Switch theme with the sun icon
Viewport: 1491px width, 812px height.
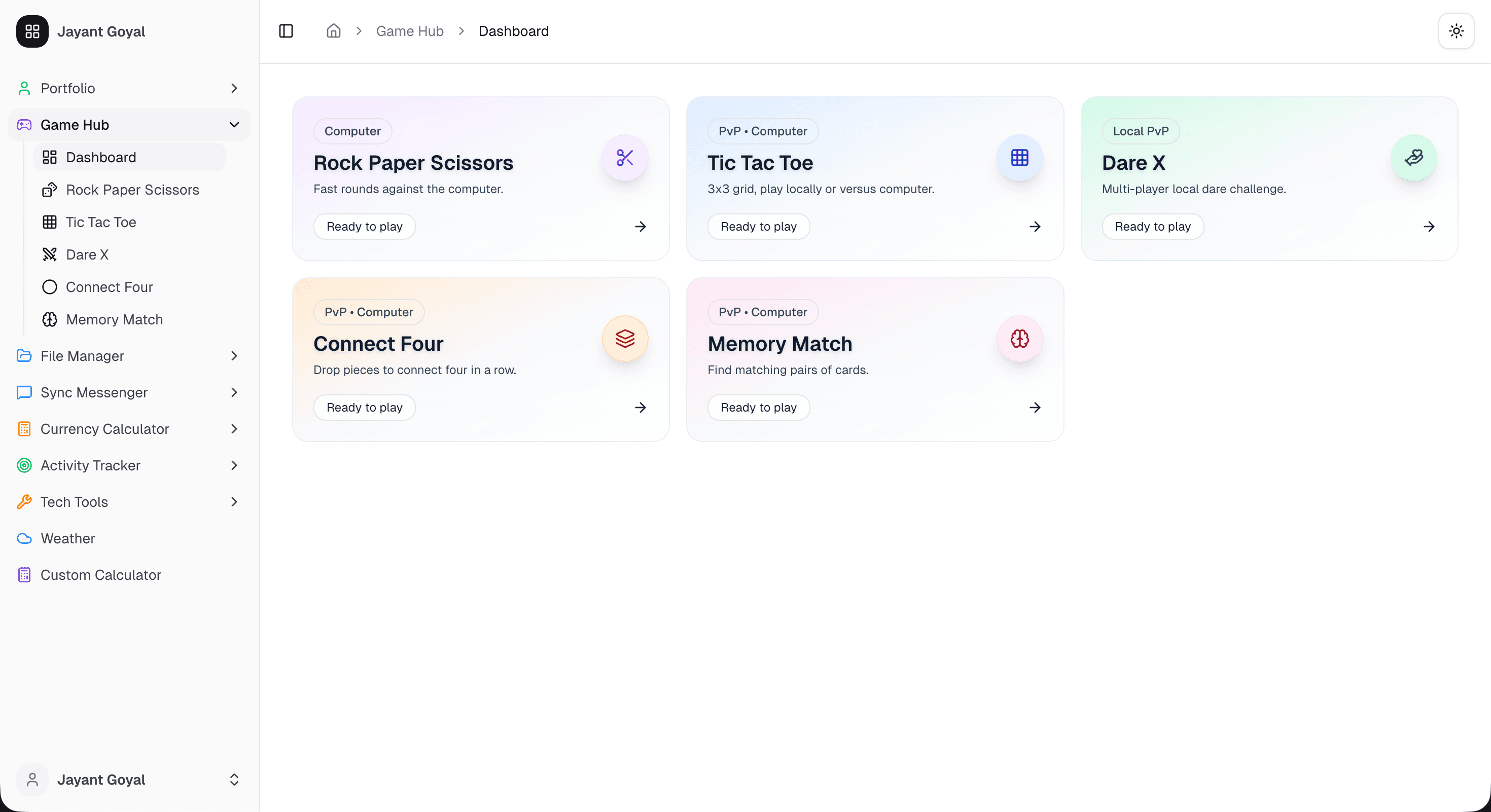[x=1457, y=30]
